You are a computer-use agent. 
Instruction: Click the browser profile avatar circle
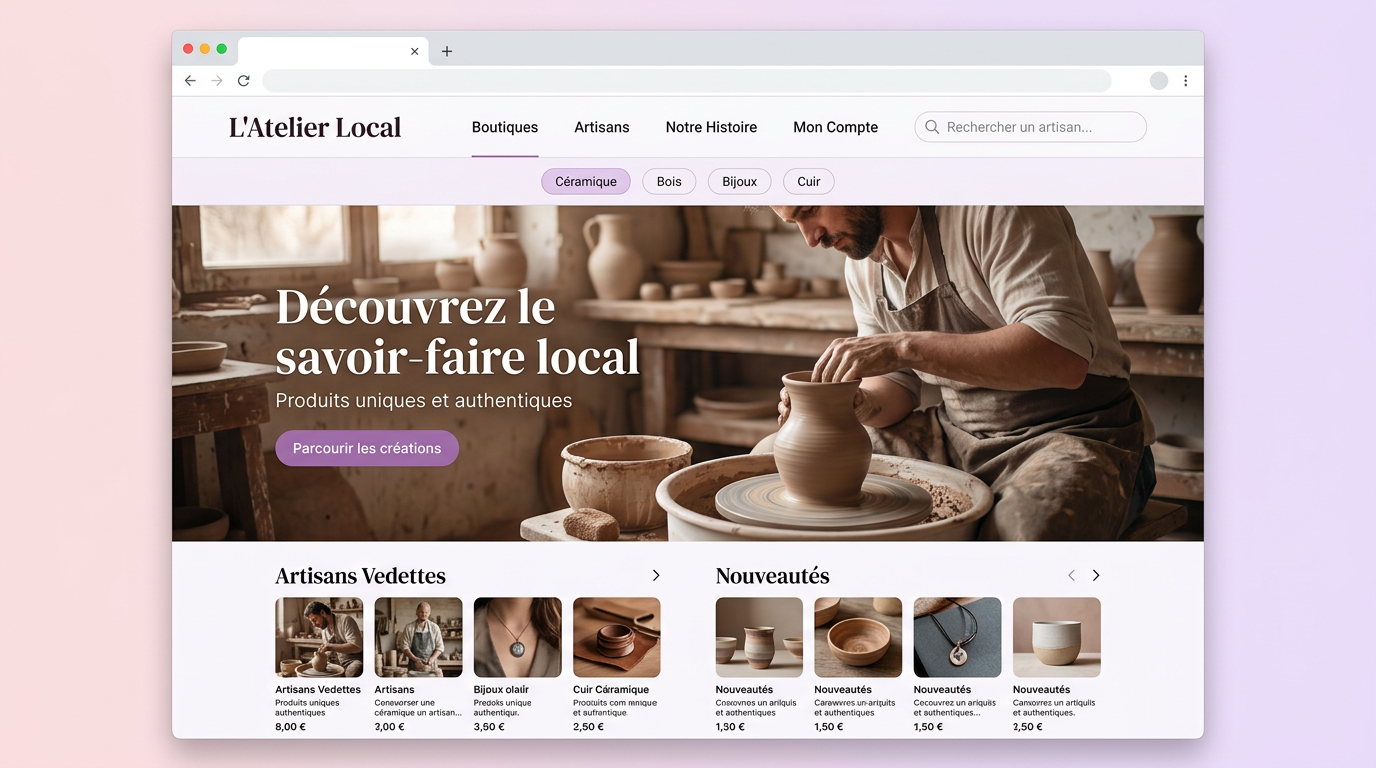[1159, 81]
